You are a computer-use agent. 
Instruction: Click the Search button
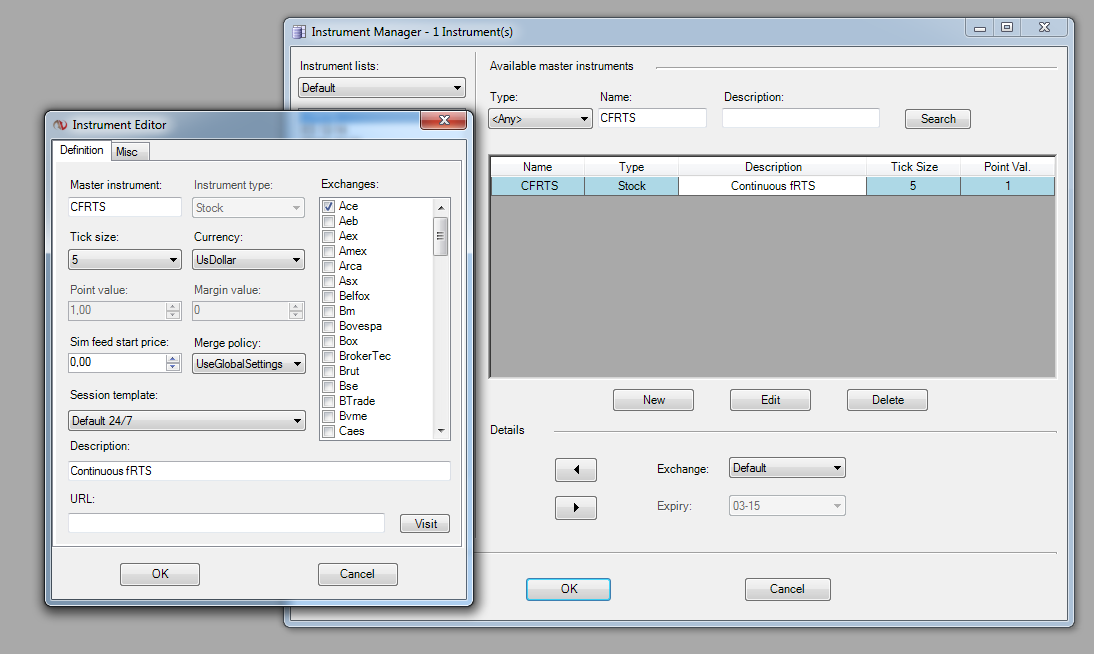click(938, 119)
